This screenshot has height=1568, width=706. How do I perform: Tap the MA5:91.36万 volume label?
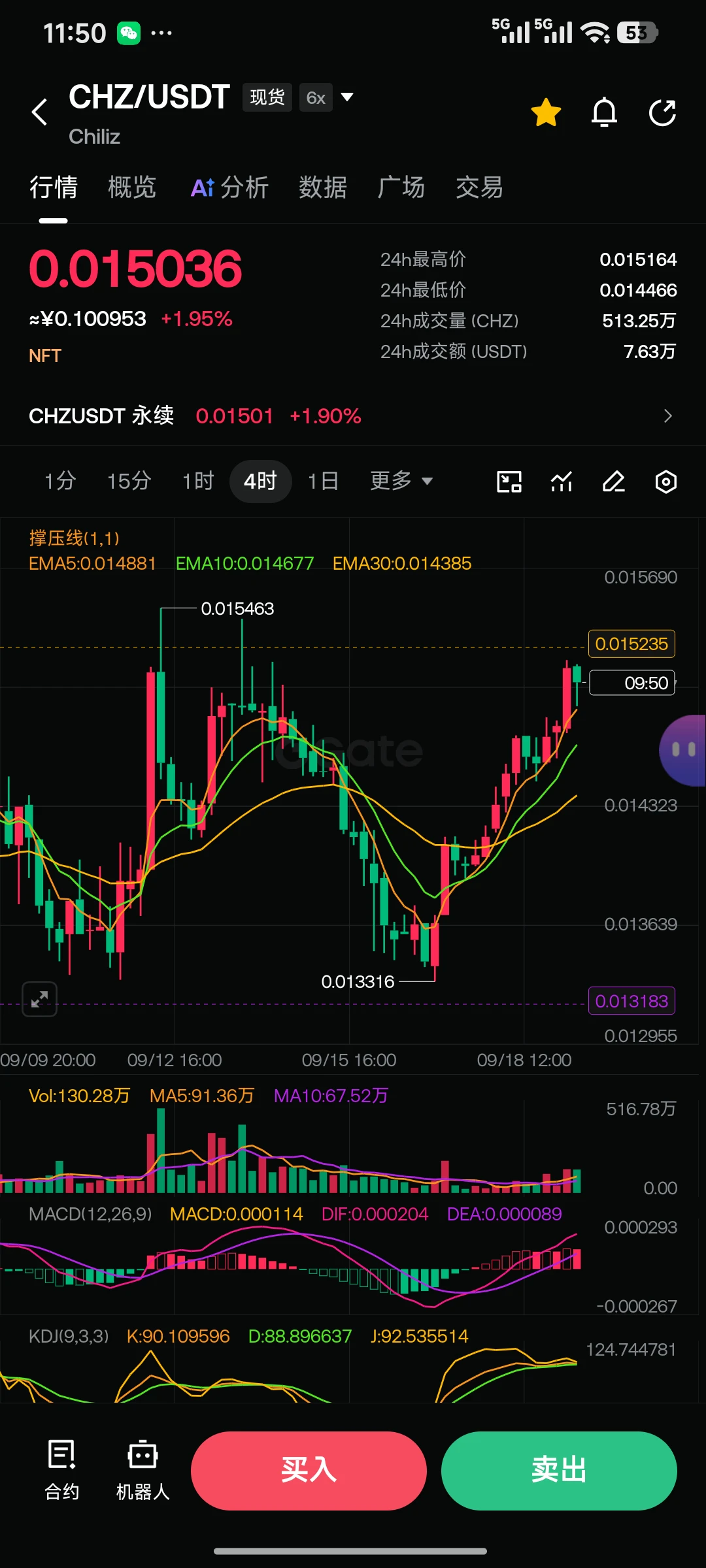point(201,1096)
